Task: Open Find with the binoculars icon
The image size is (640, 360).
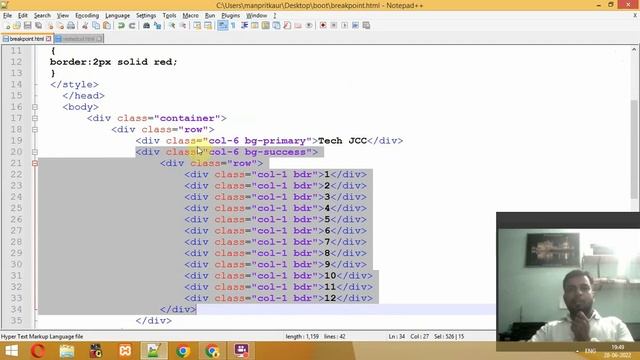Action: coord(146,26)
